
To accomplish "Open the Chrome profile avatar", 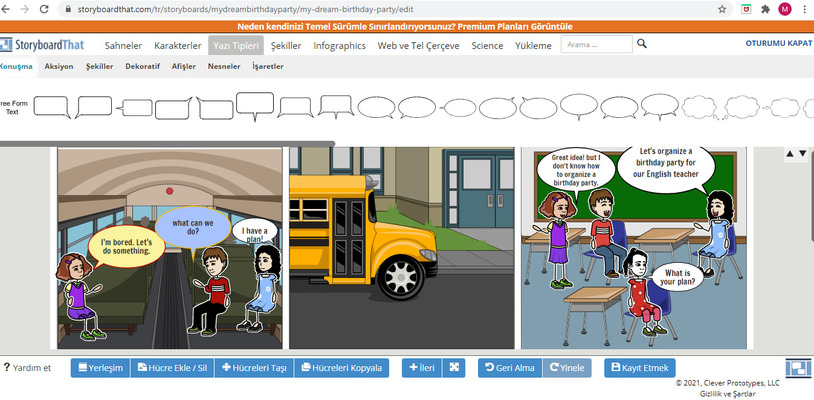I will 785,9.
